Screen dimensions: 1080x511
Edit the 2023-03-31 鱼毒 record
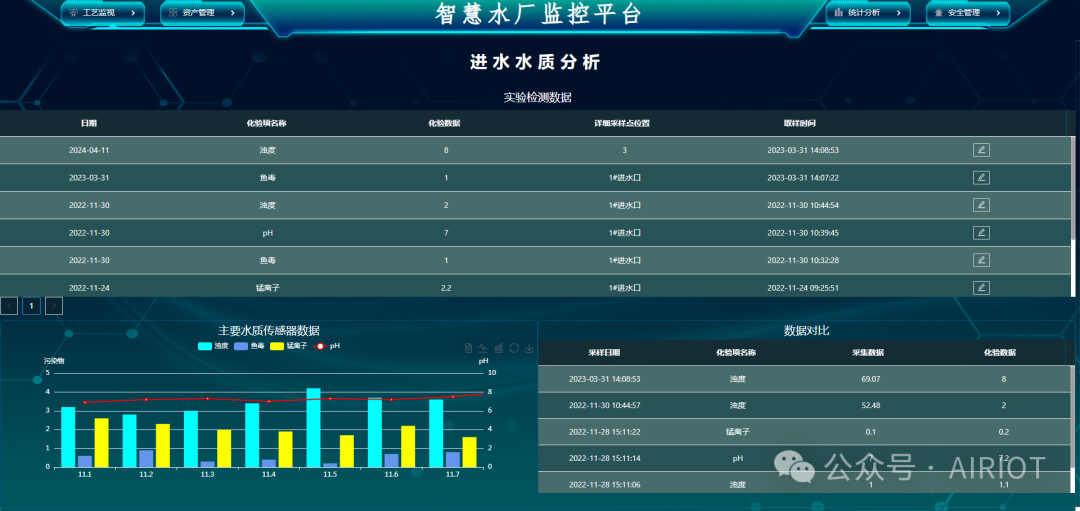click(982, 178)
